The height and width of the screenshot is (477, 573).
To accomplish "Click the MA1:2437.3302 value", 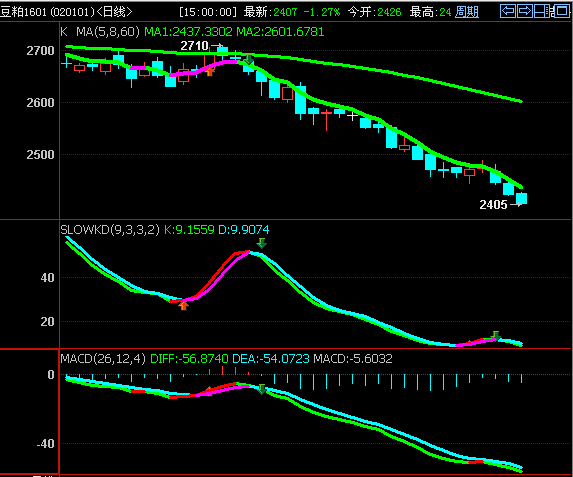I will [188, 32].
